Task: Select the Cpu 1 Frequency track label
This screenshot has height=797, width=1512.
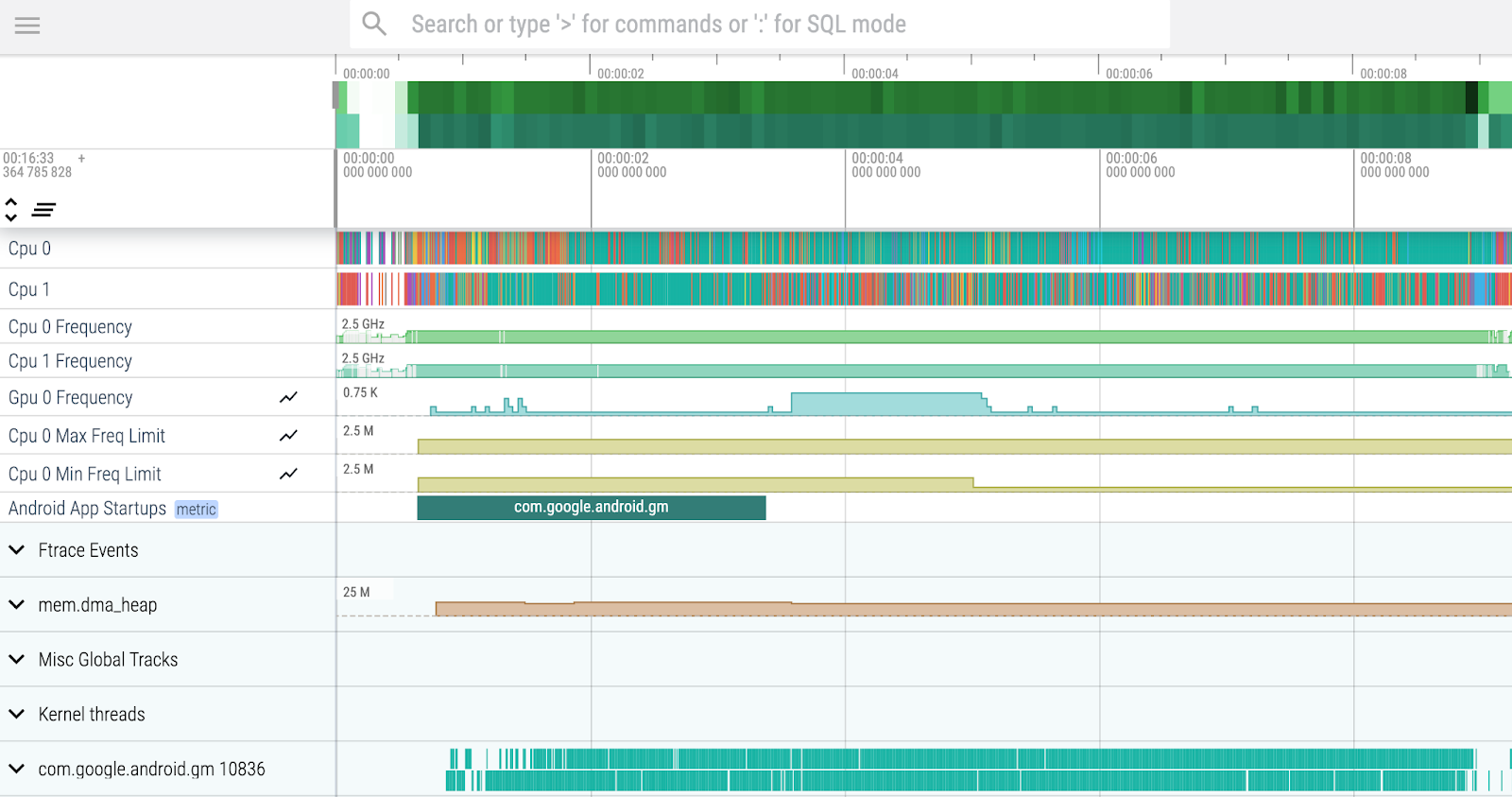Action: pyautogui.click(x=70, y=361)
